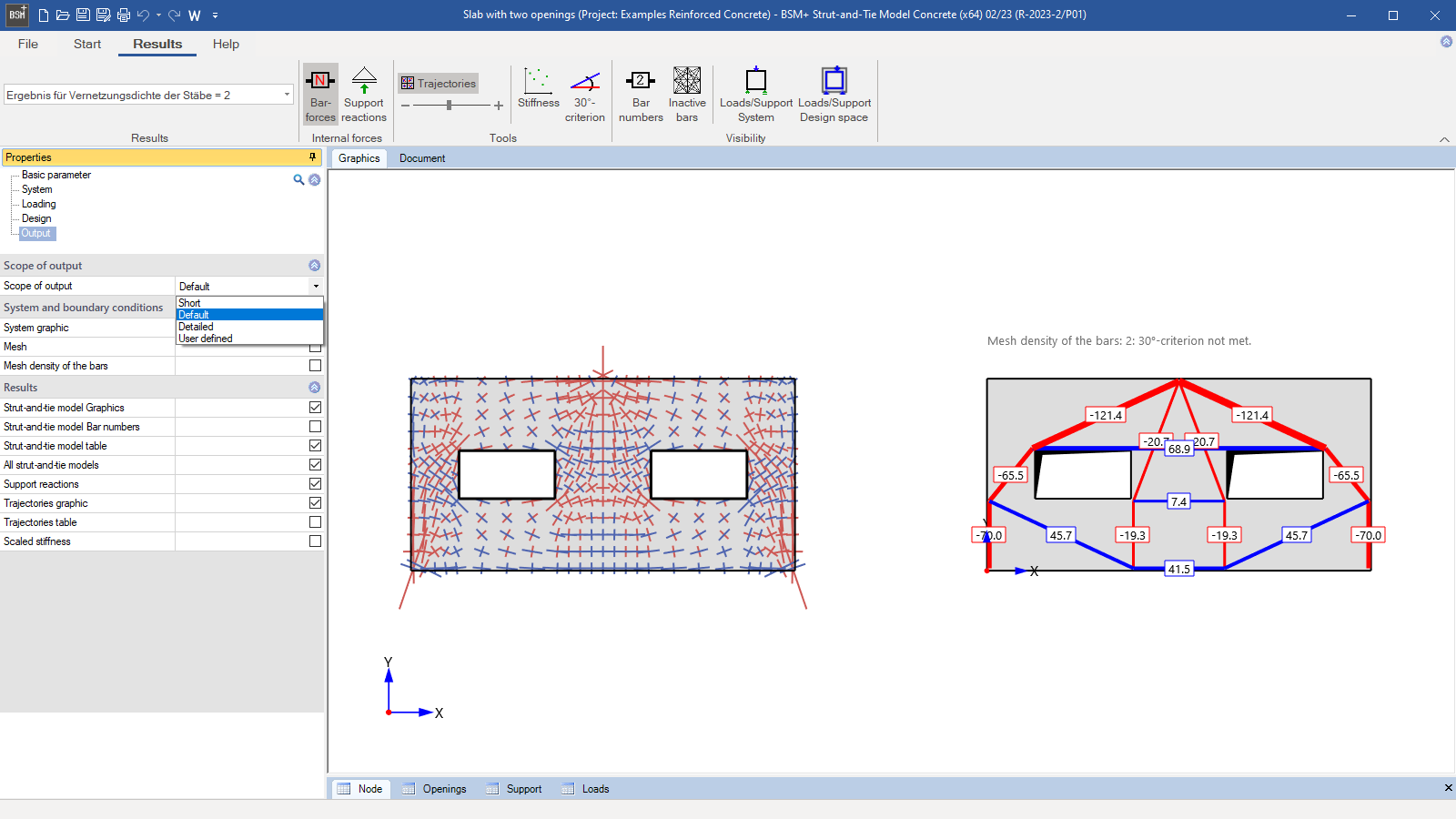
Task: Show Support reactions
Action: (364, 94)
